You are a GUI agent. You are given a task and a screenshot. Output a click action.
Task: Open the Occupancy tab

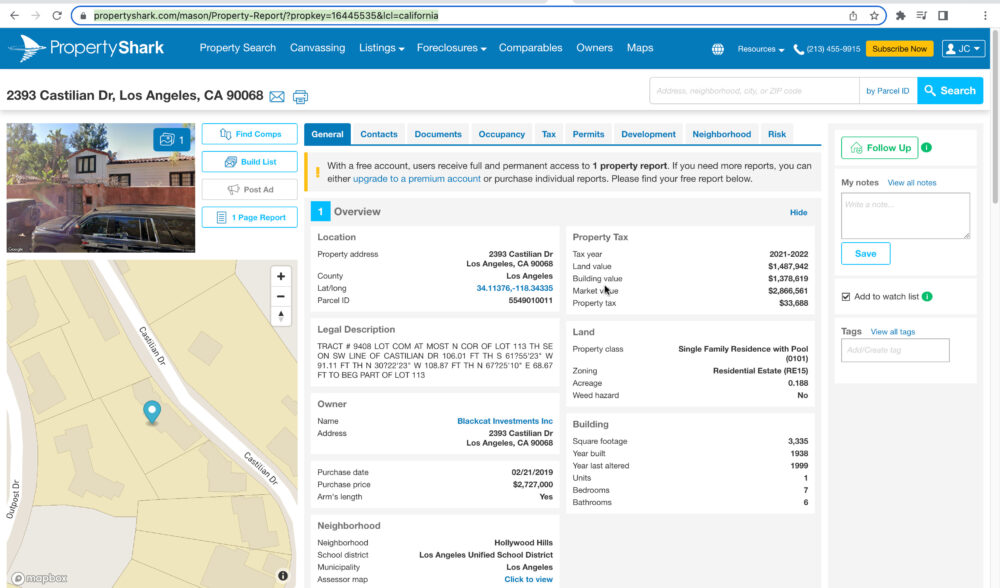(501, 134)
